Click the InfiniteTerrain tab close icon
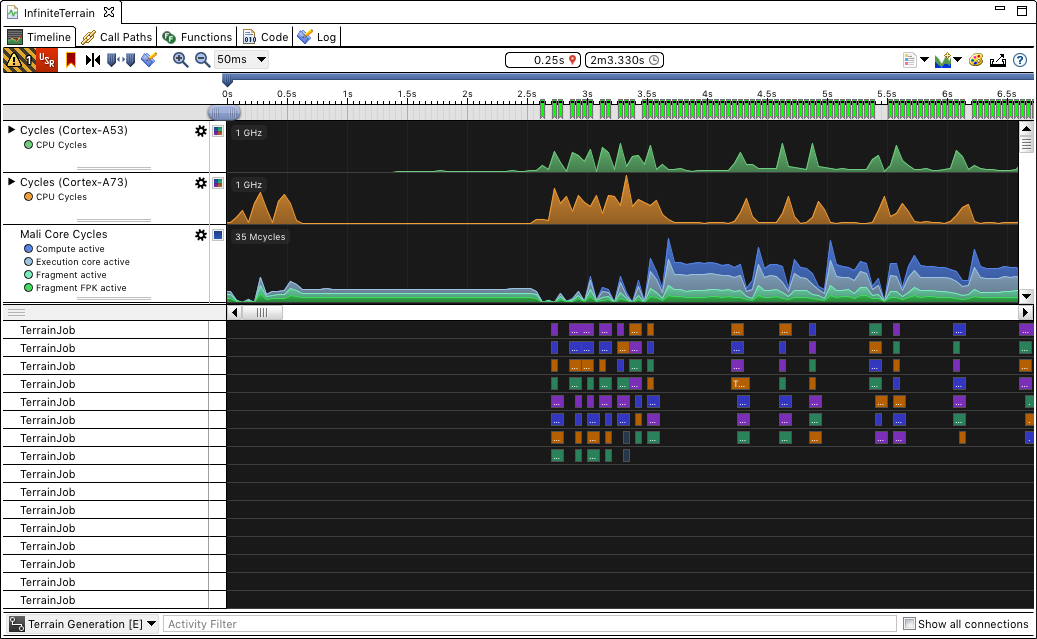1037x639 pixels. (x=109, y=12)
